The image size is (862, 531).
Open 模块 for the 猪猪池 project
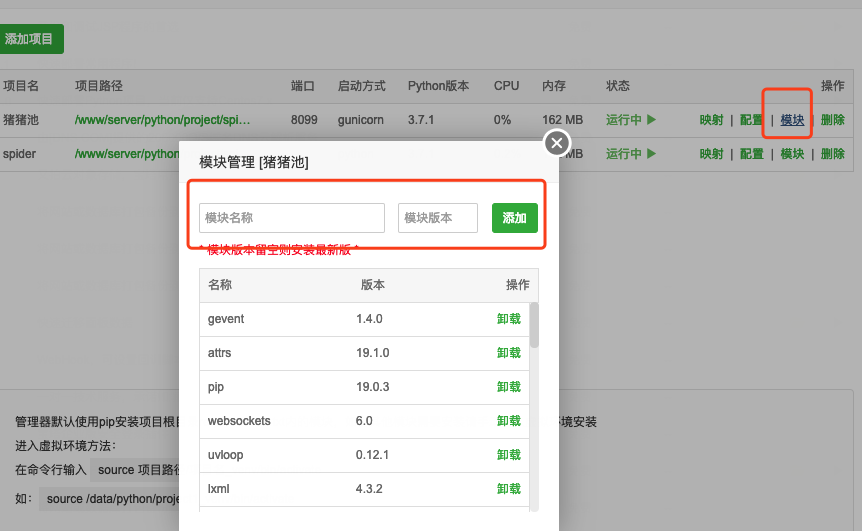792,120
